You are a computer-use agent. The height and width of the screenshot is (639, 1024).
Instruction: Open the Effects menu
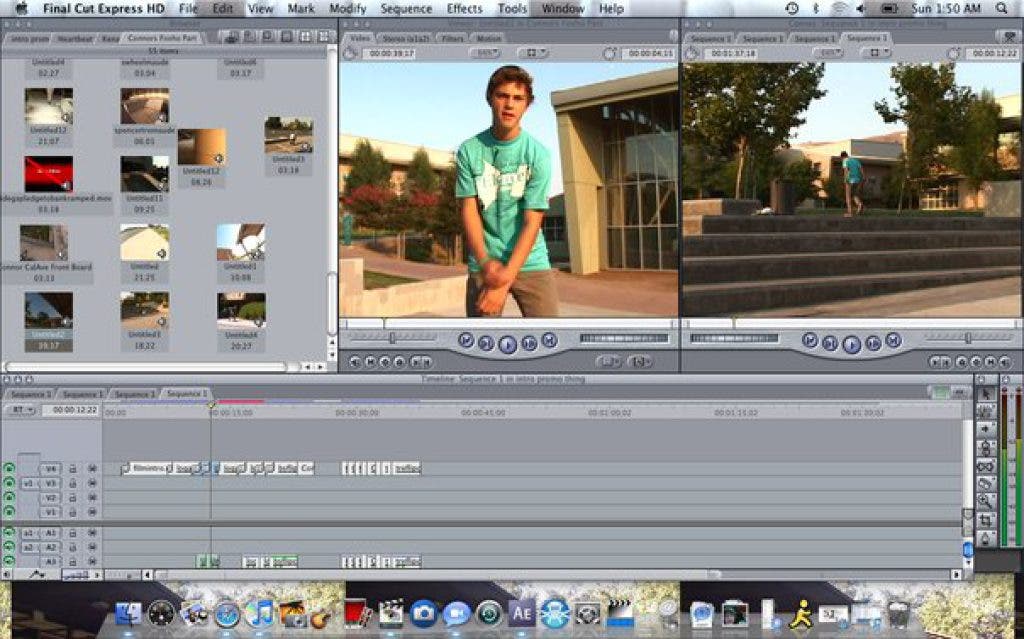click(464, 8)
